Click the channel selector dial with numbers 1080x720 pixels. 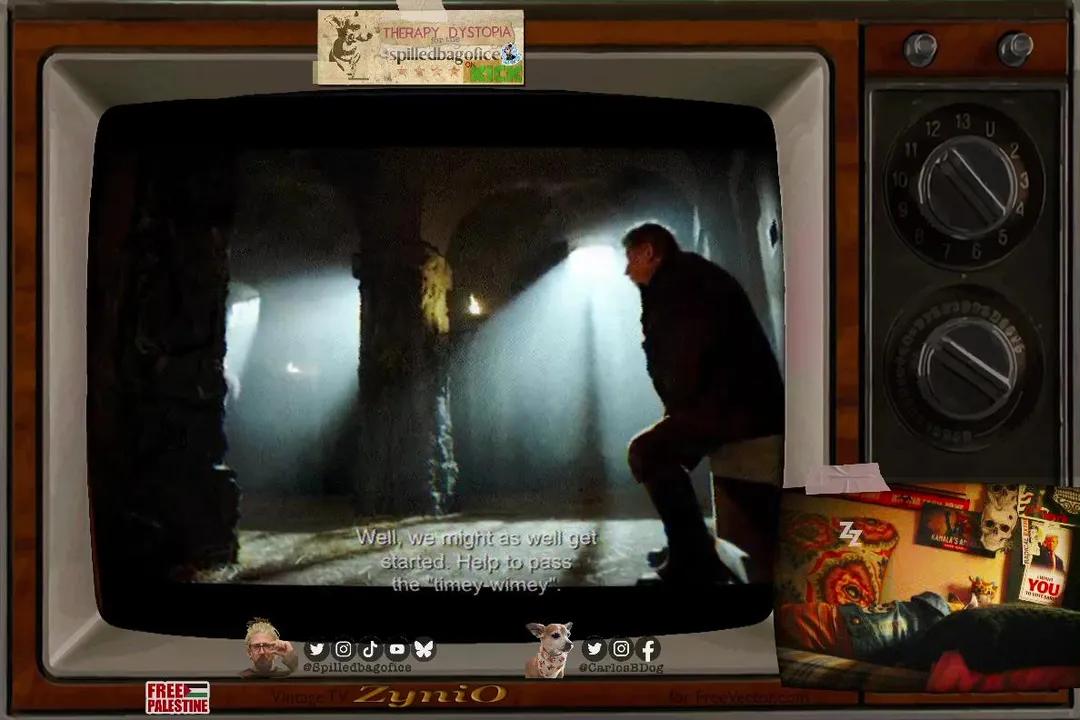click(963, 186)
